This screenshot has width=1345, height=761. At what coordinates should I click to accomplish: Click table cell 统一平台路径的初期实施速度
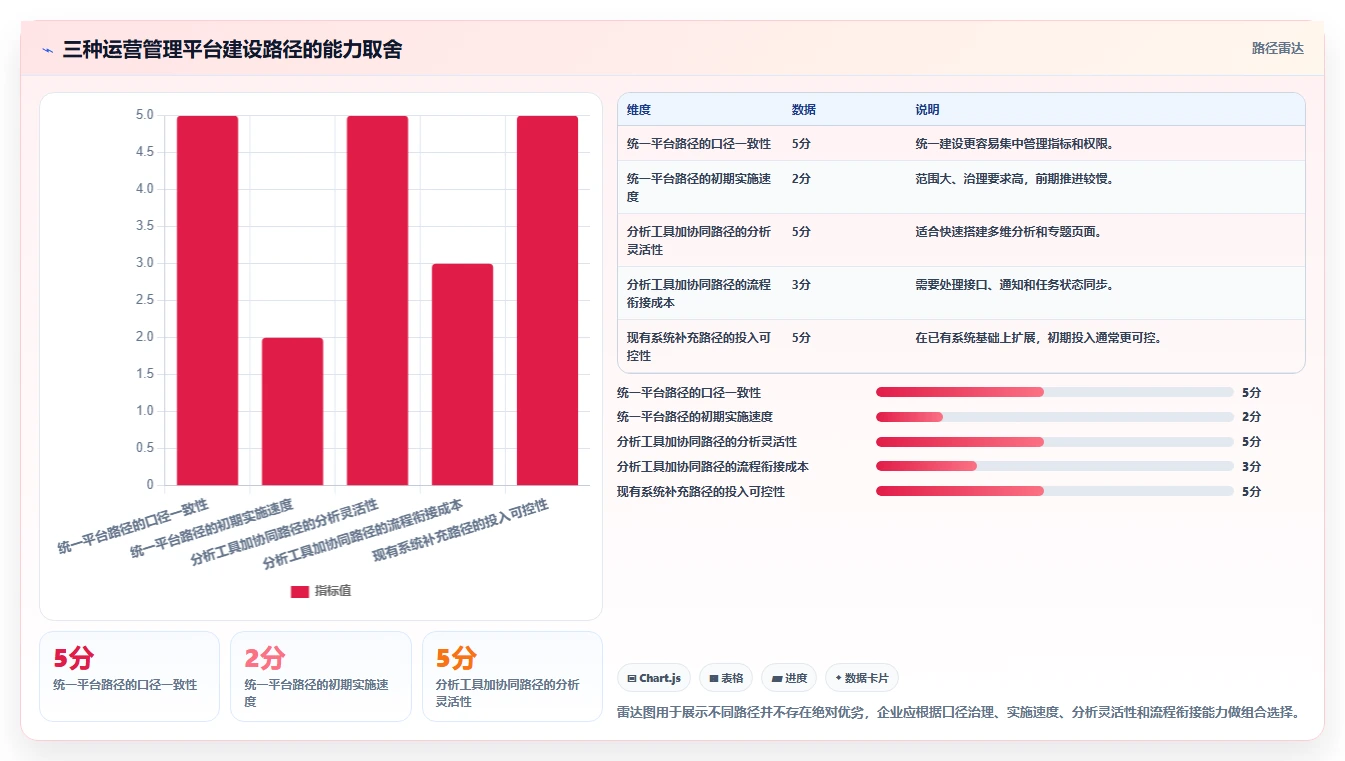click(699, 188)
